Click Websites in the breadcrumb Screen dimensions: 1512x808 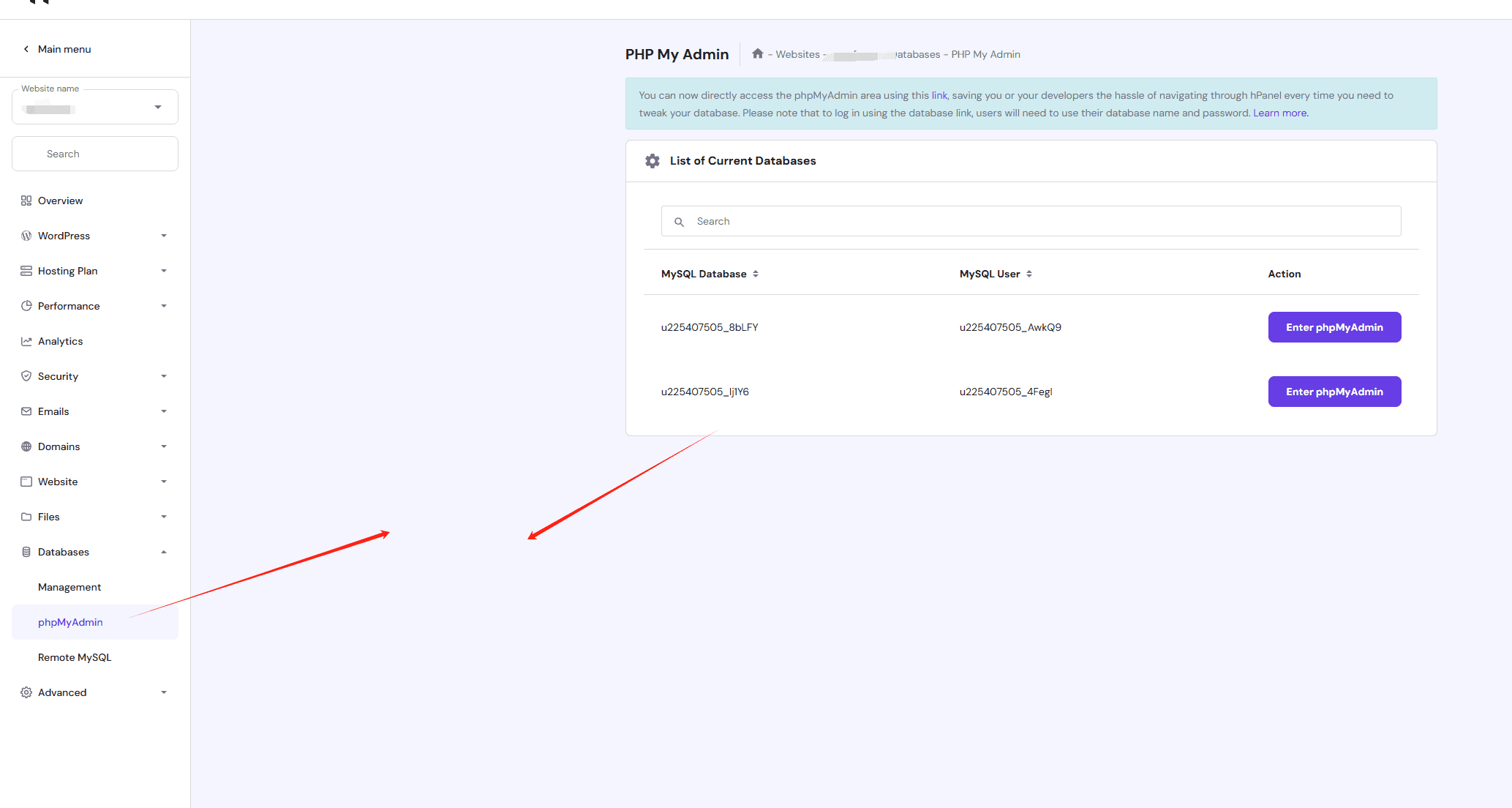(x=797, y=54)
